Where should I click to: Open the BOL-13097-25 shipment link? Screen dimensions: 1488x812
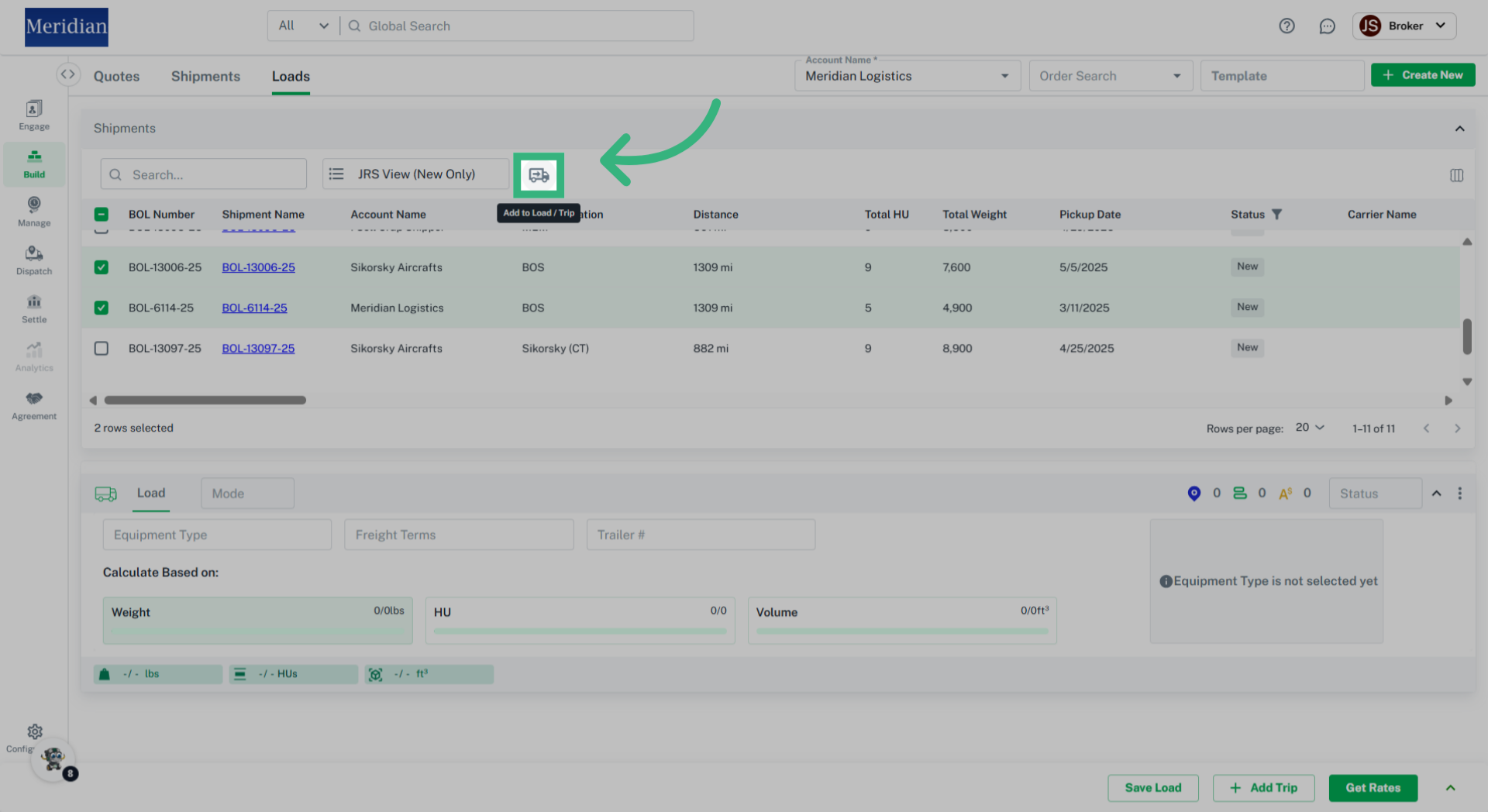[258, 349]
